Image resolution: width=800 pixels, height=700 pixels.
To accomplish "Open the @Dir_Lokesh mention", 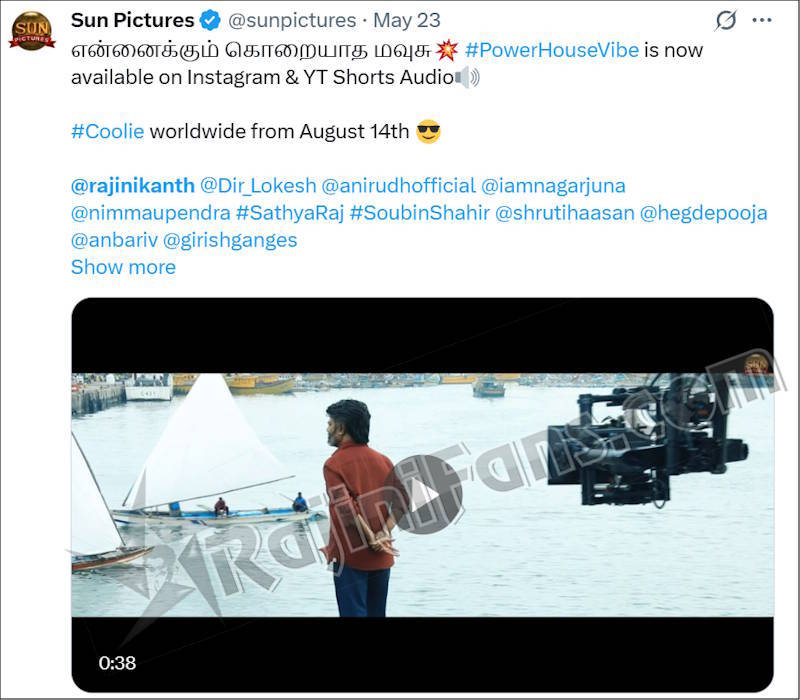I will [258, 186].
